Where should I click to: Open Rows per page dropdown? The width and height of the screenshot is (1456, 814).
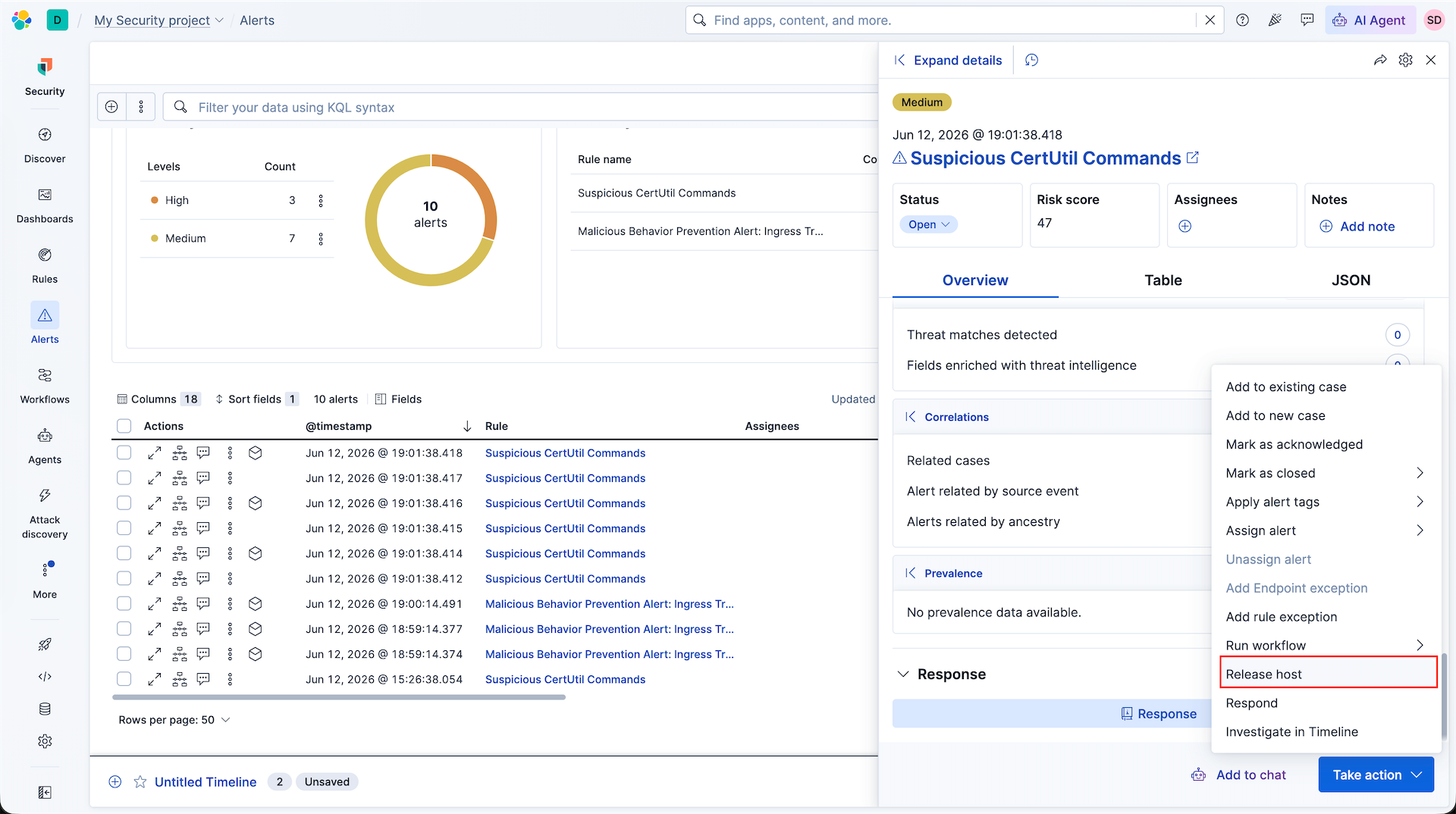tap(174, 720)
